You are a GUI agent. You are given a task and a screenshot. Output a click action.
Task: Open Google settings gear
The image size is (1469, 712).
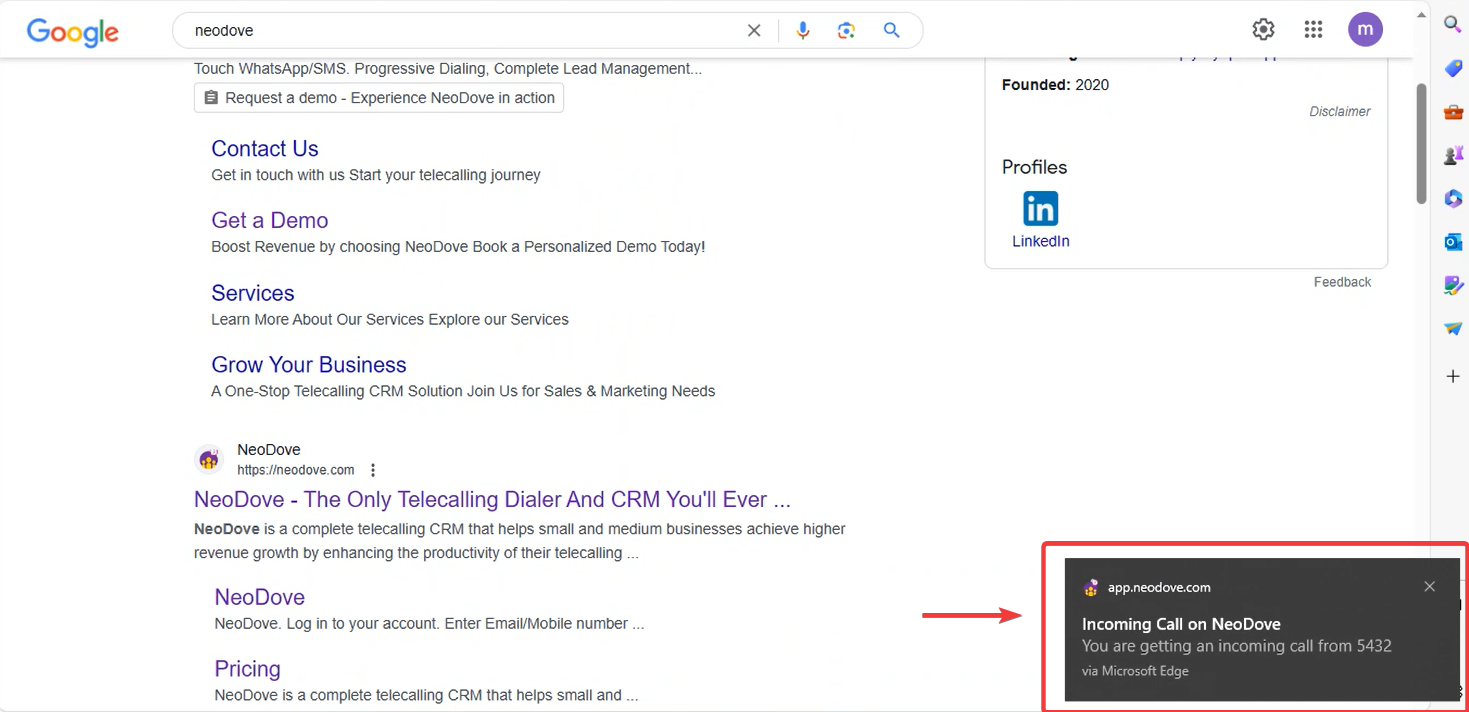[x=1264, y=30]
